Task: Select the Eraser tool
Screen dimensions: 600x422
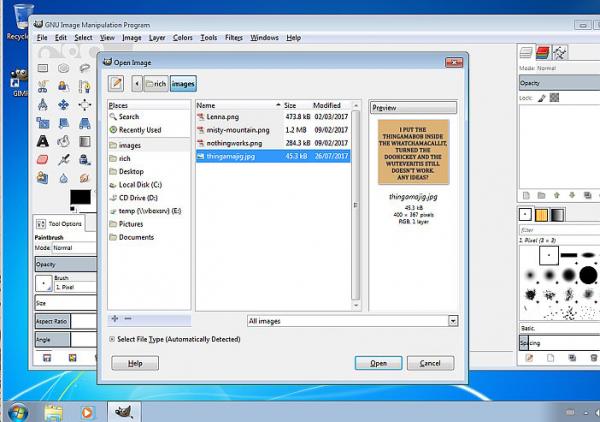Action: pyautogui.click(x=43, y=159)
